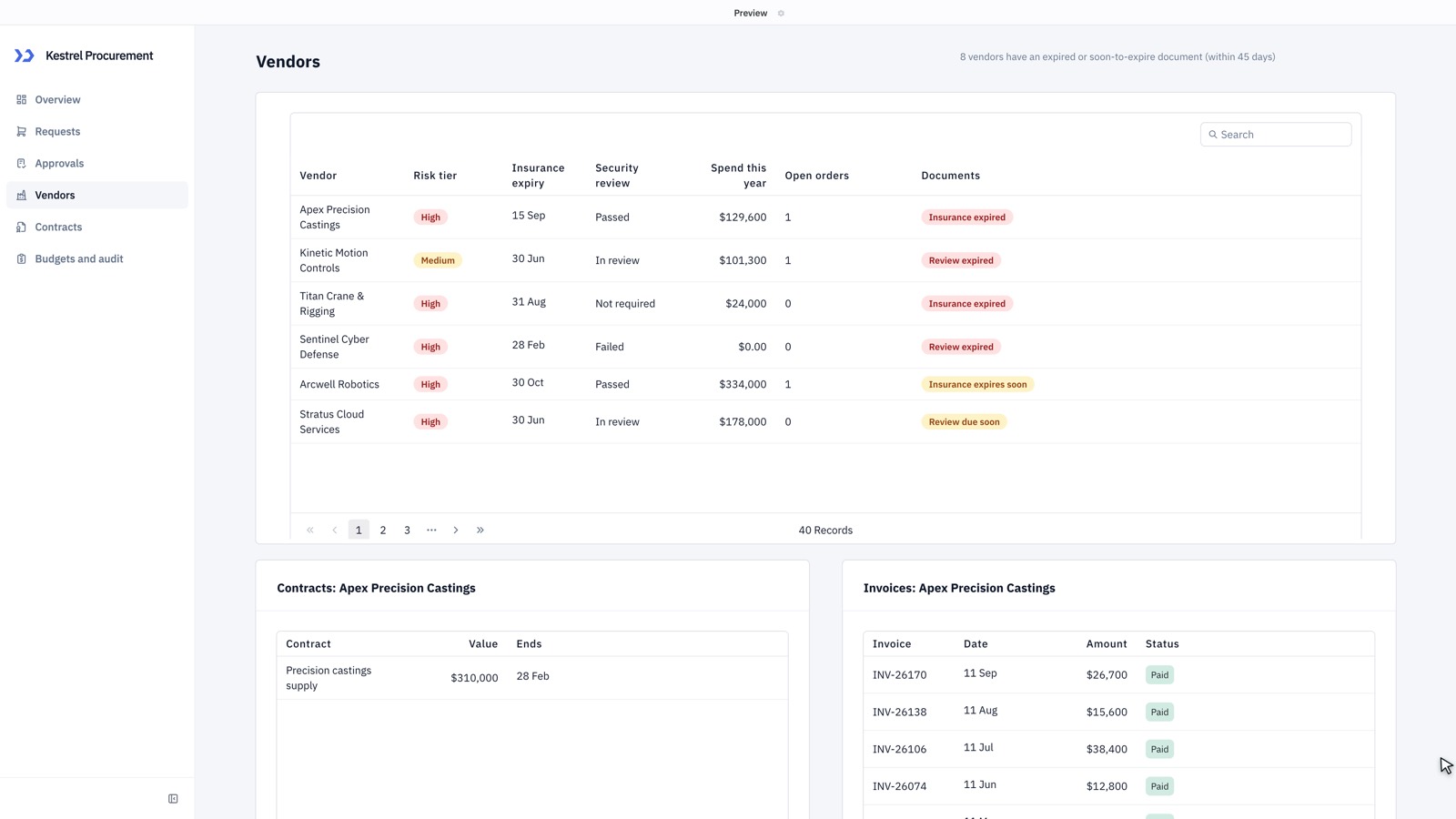Click the magnifier icon in search box
1456x819 pixels.
1212,135
